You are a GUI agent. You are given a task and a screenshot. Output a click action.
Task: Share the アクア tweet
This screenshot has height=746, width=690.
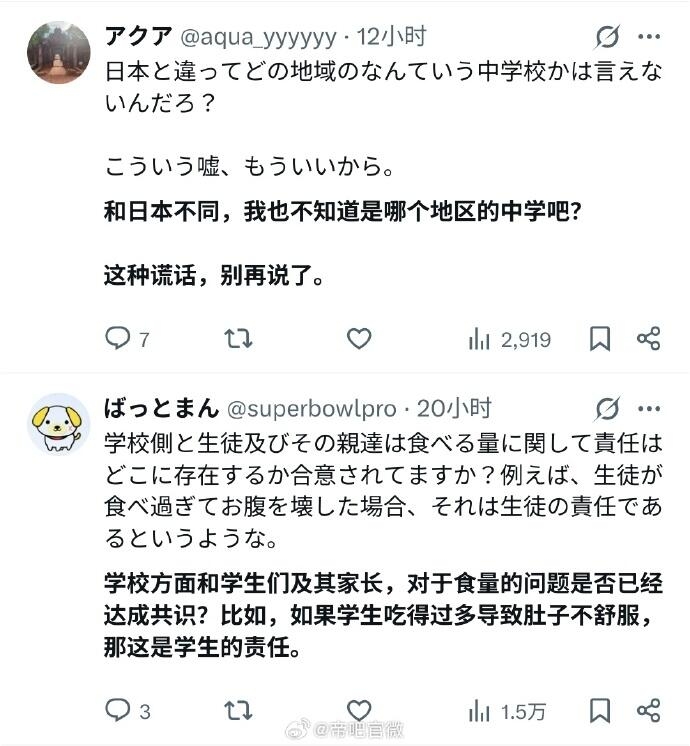click(x=649, y=339)
